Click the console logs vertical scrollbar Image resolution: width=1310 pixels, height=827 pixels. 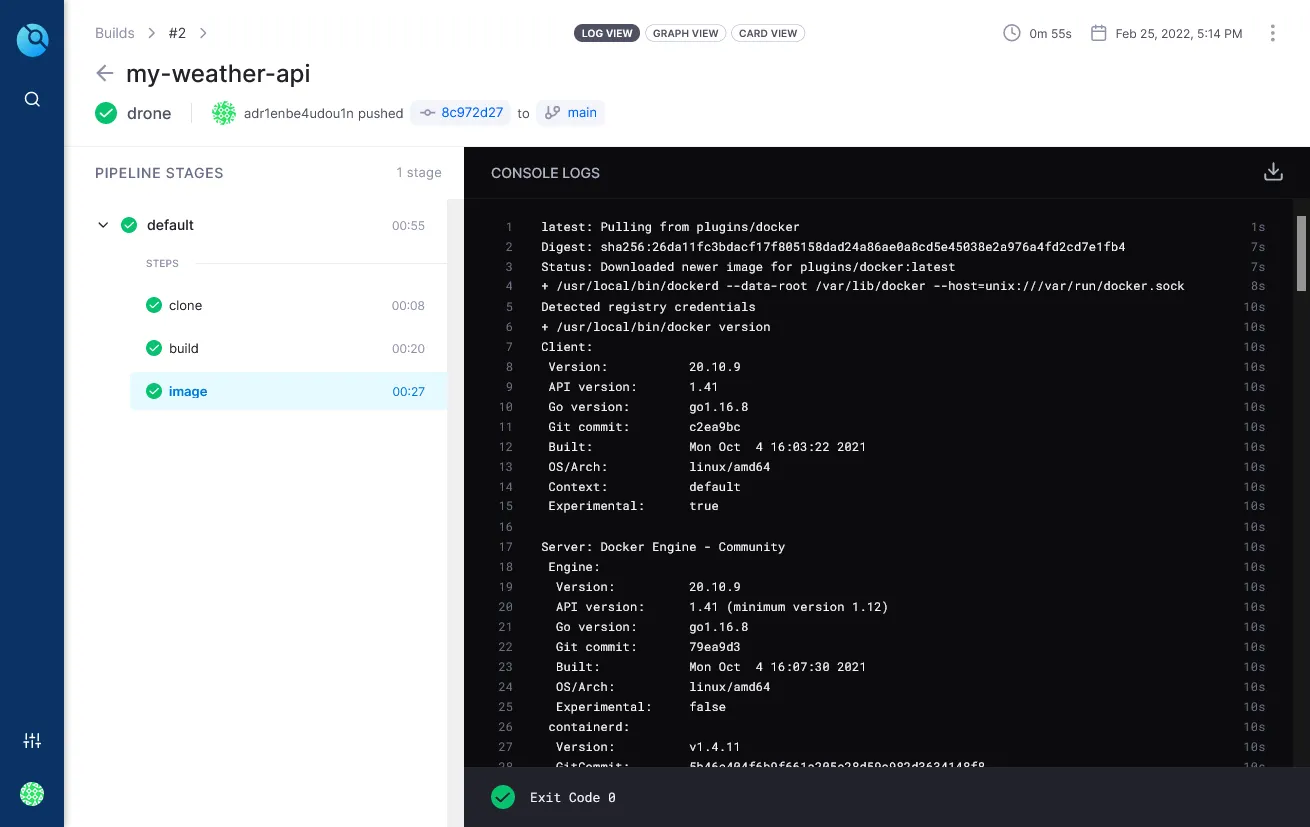pyautogui.click(x=1301, y=250)
